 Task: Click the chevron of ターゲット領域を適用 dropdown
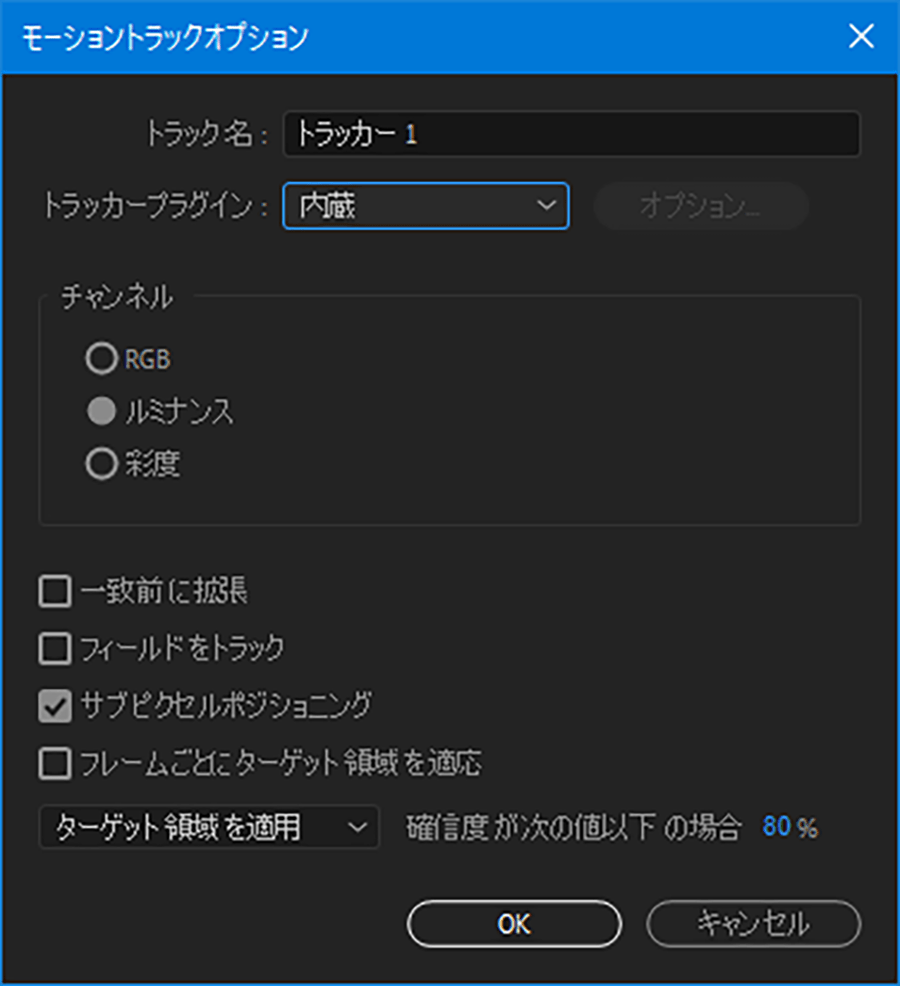[x=357, y=827]
